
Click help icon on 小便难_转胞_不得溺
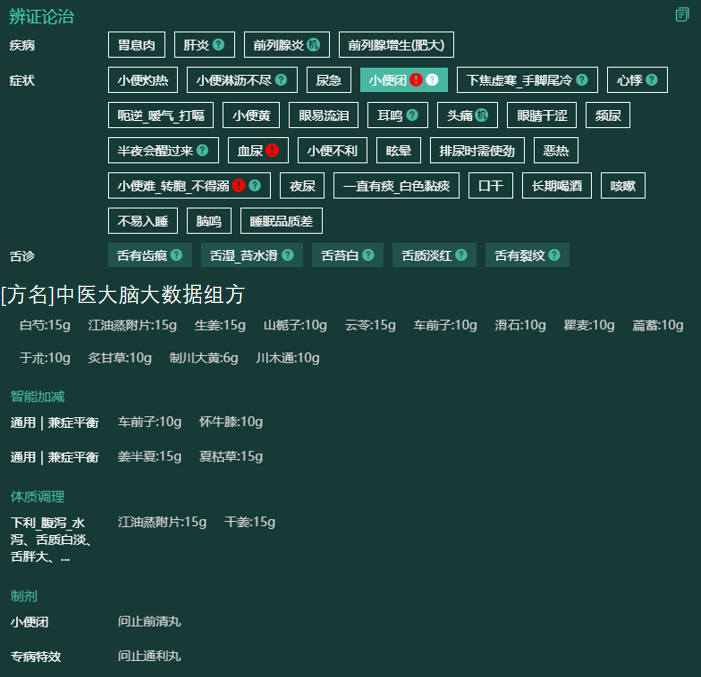tap(255, 185)
